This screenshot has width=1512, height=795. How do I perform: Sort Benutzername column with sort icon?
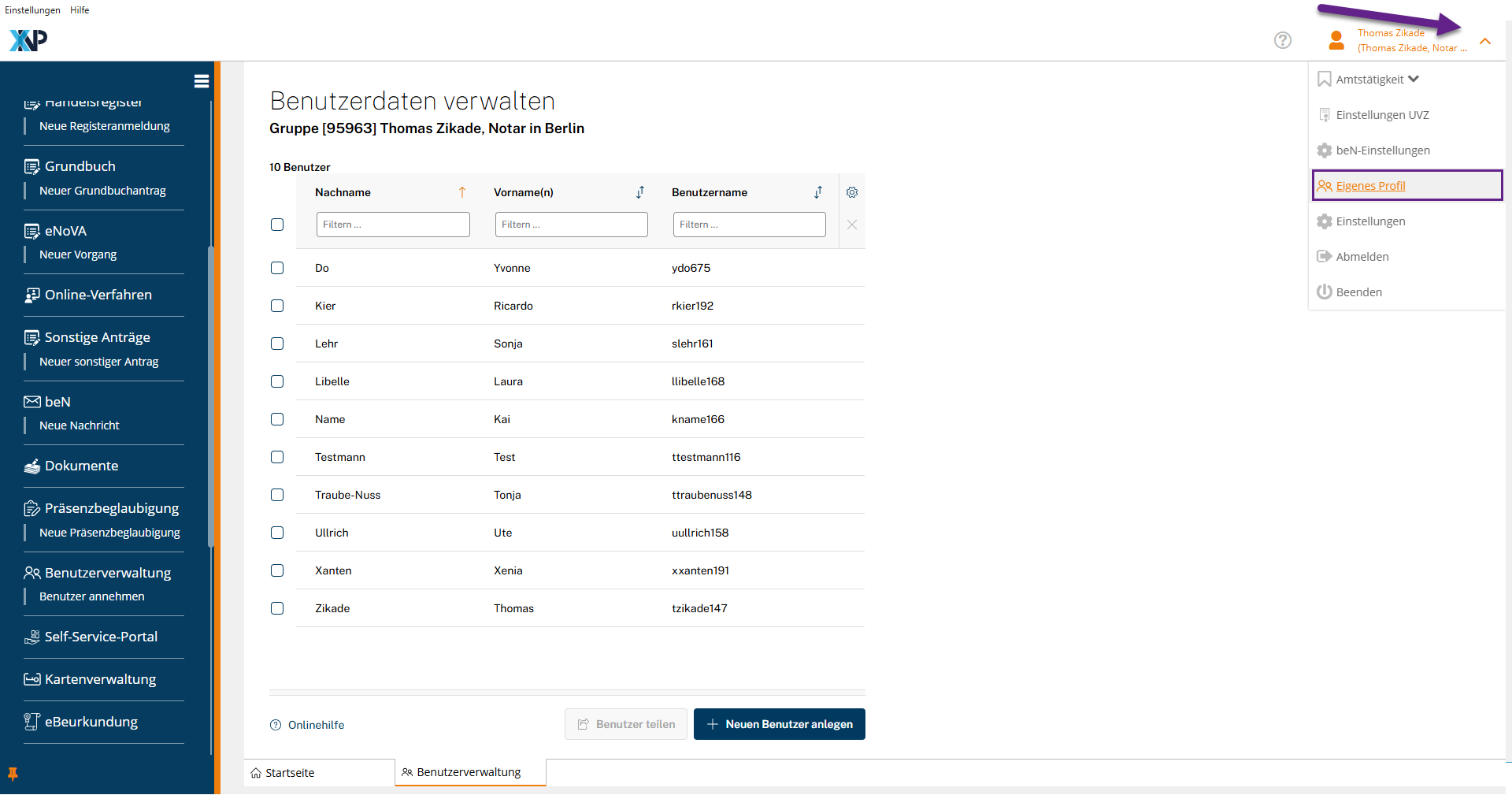pyautogui.click(x=818, y=192)
